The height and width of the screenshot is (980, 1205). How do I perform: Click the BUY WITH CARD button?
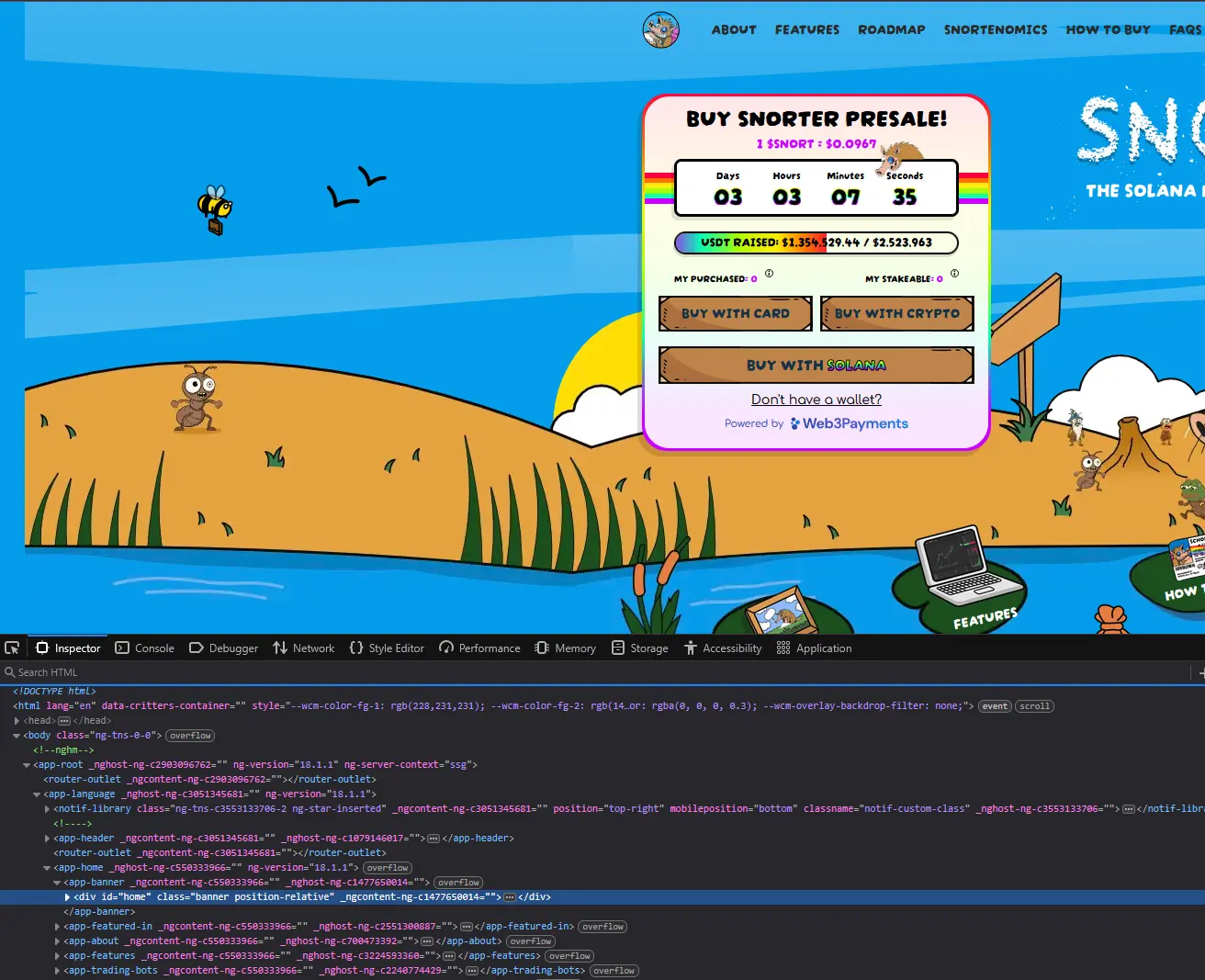[736, 313]
